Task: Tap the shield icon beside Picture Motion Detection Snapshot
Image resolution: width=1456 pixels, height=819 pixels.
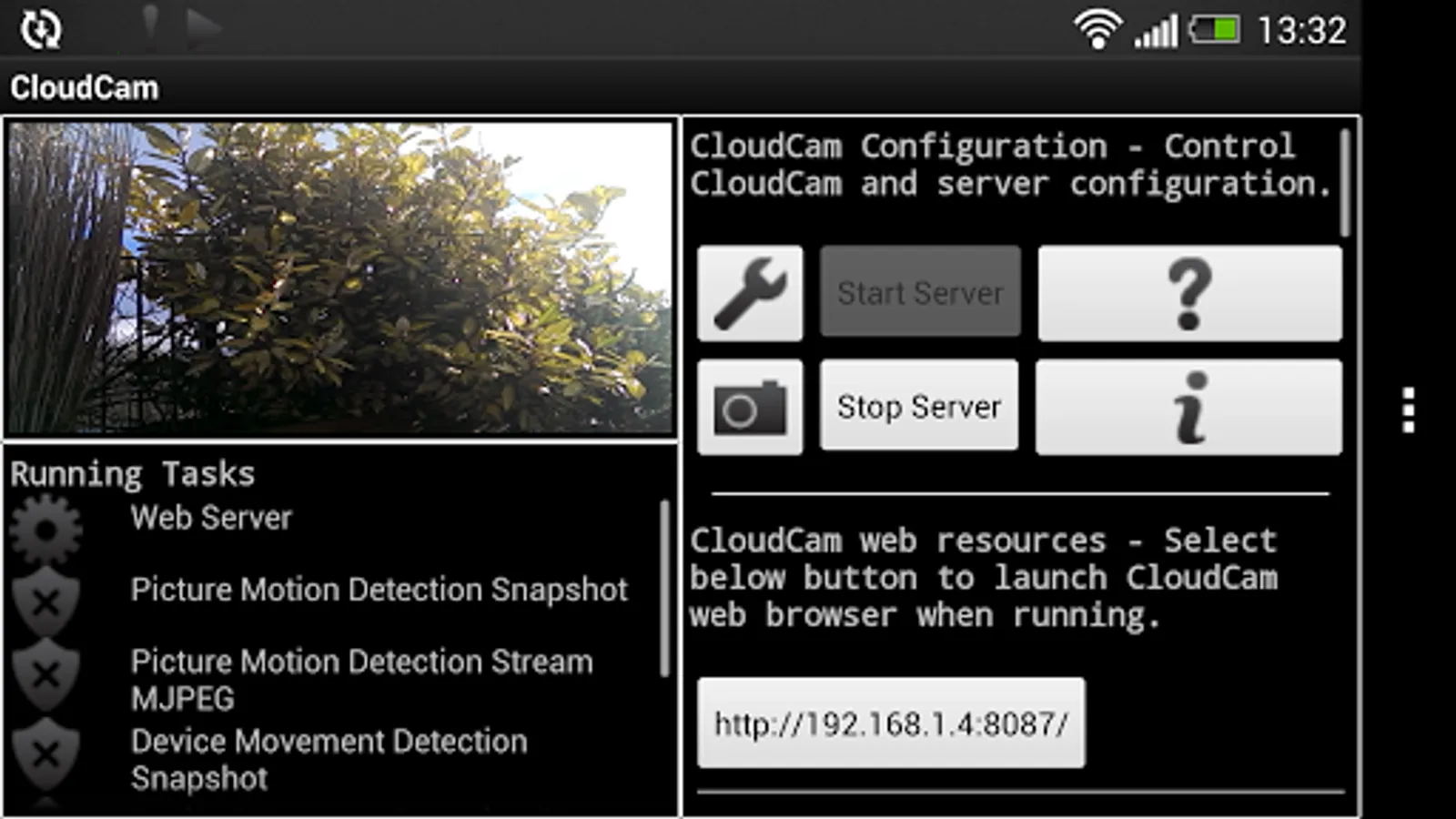Action: point(45,602)
